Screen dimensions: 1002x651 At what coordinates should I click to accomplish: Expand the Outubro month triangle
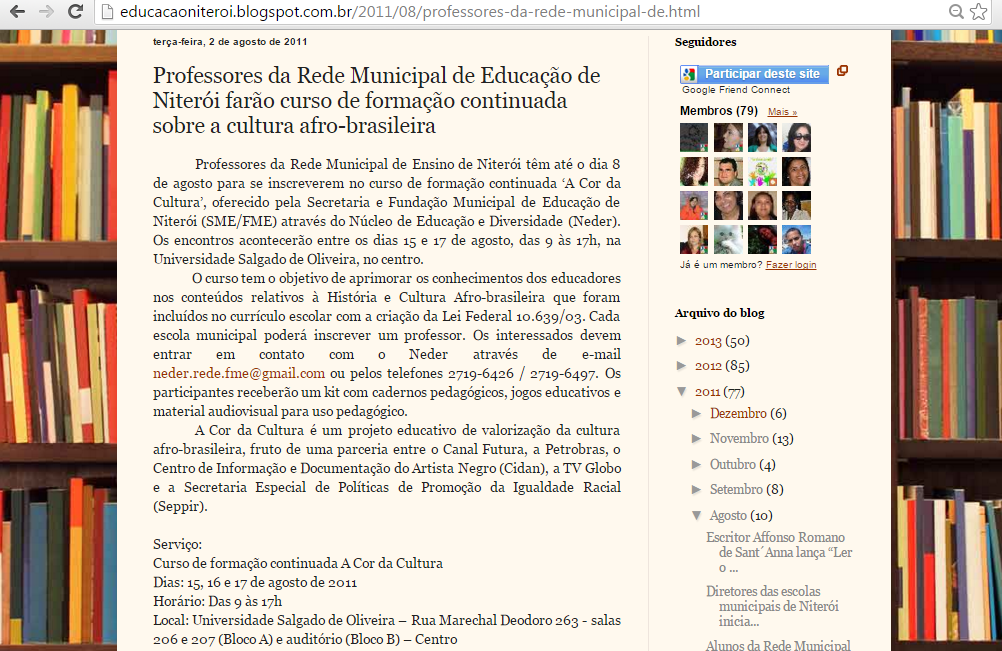click(697, 464)
